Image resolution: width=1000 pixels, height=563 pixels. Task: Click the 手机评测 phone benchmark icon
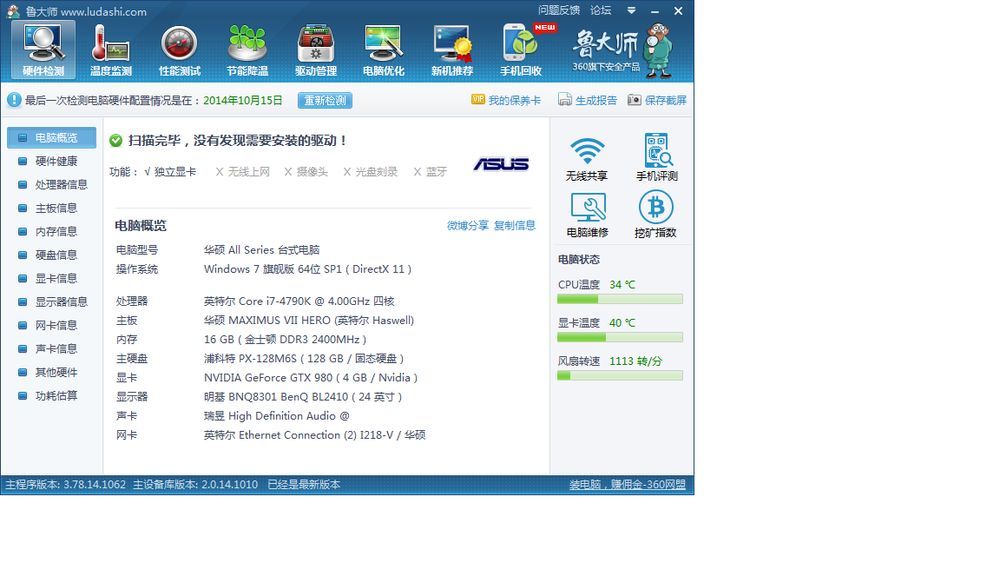656,158
